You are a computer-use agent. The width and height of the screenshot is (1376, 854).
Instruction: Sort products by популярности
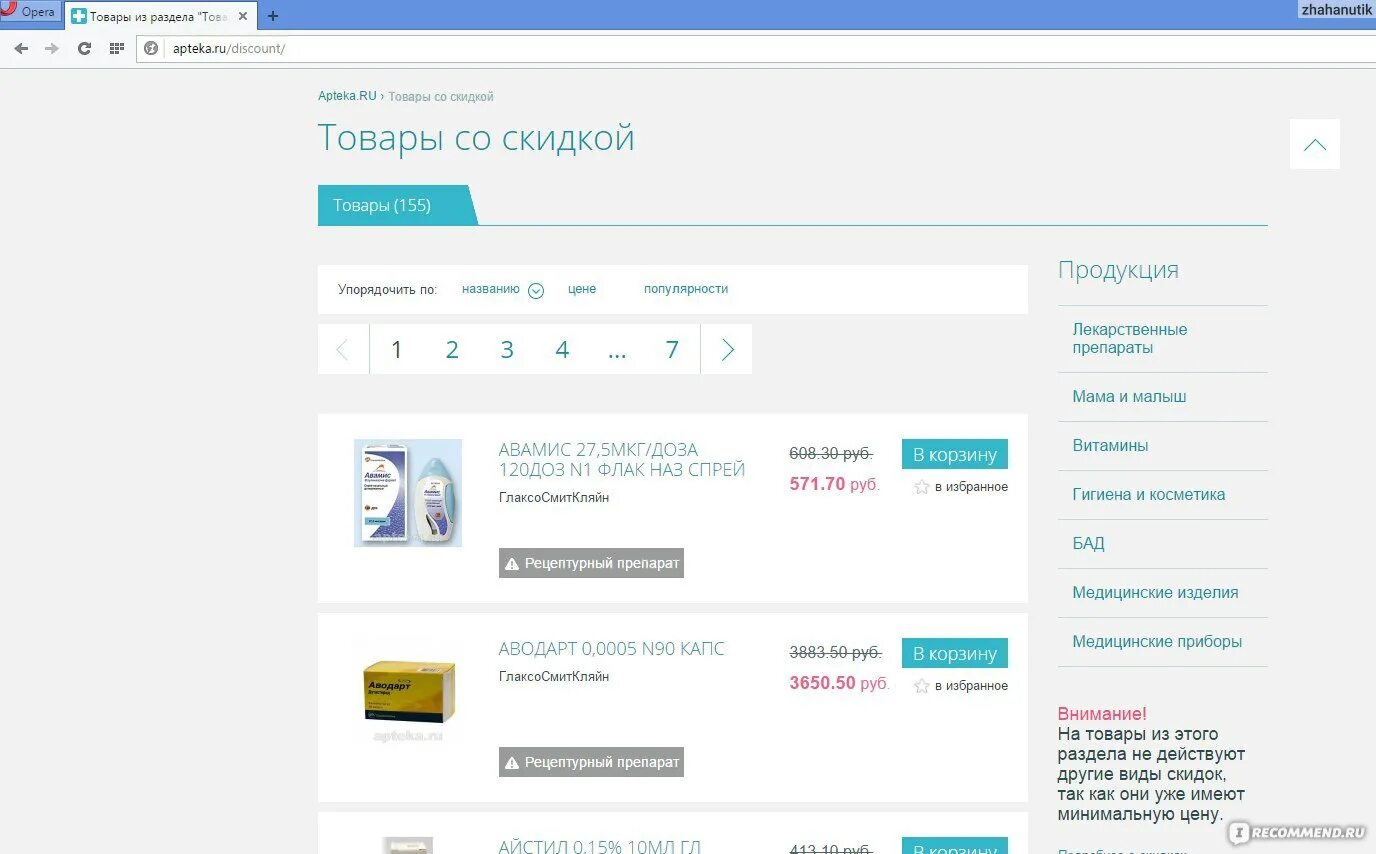tap(686, 289)
